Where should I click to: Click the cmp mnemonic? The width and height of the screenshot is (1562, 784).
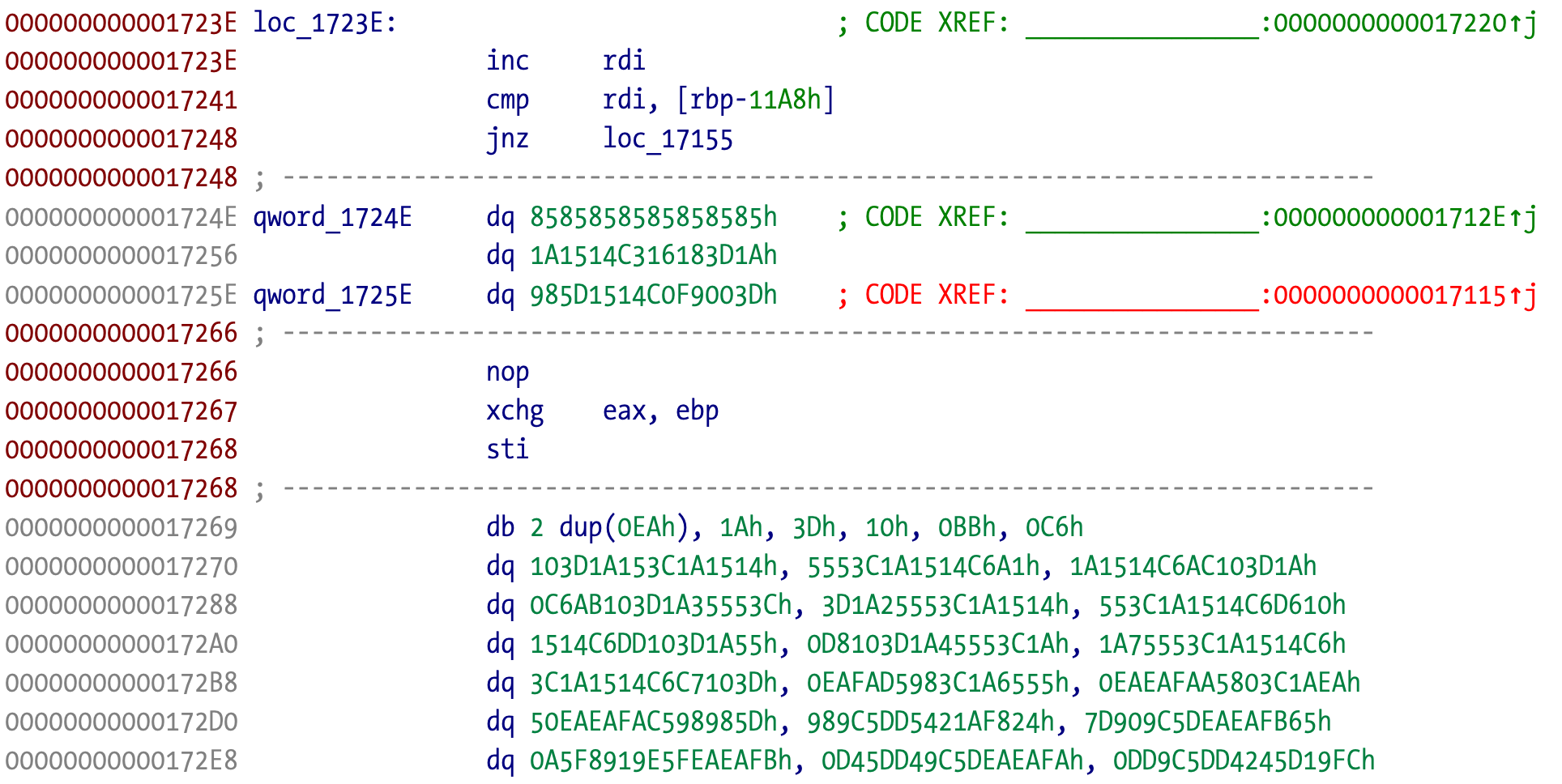[507, 100]
